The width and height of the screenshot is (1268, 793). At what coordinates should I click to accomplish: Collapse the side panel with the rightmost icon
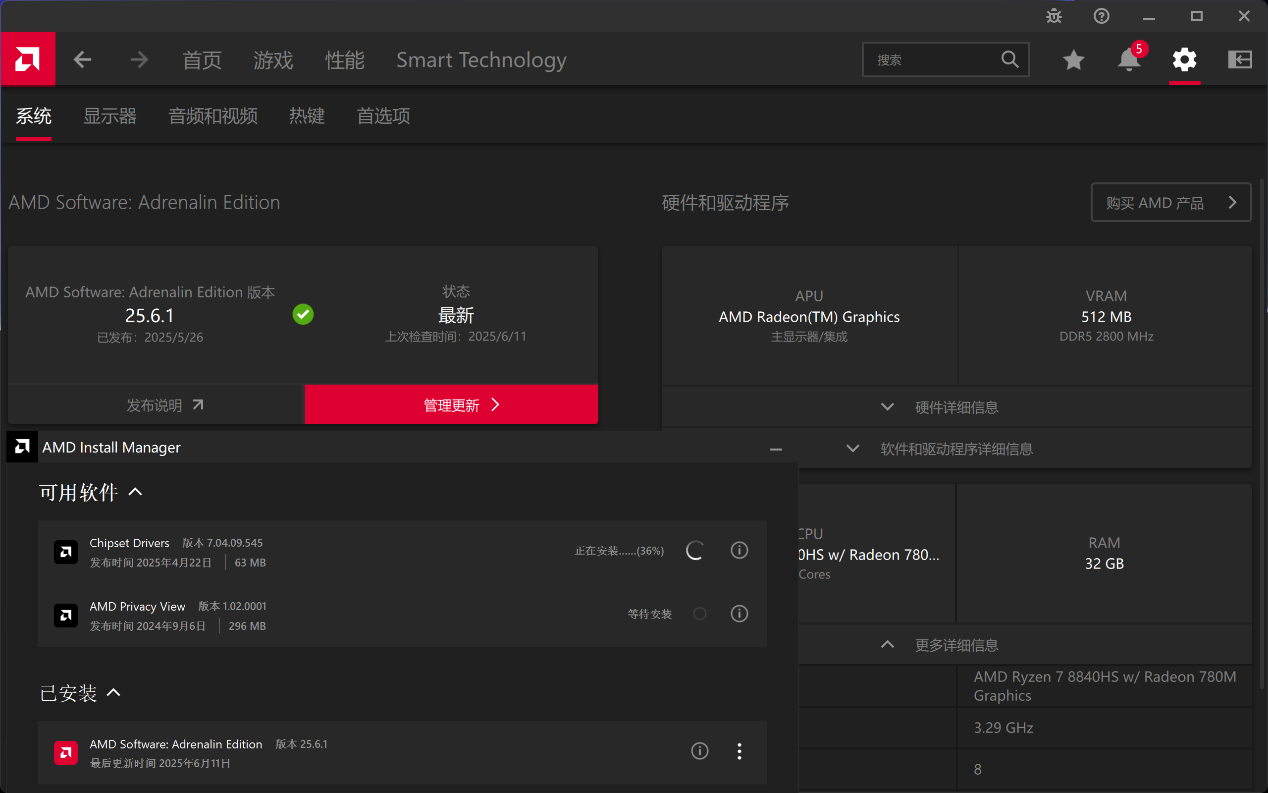1239,60
